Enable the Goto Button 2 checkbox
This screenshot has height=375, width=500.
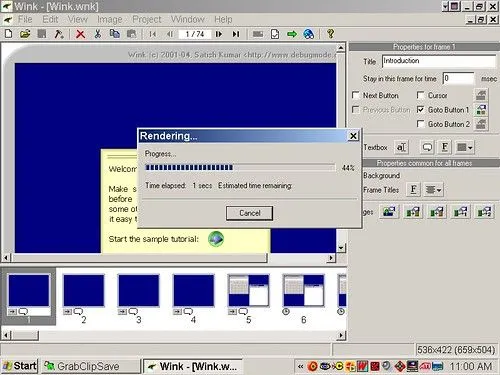421,124
